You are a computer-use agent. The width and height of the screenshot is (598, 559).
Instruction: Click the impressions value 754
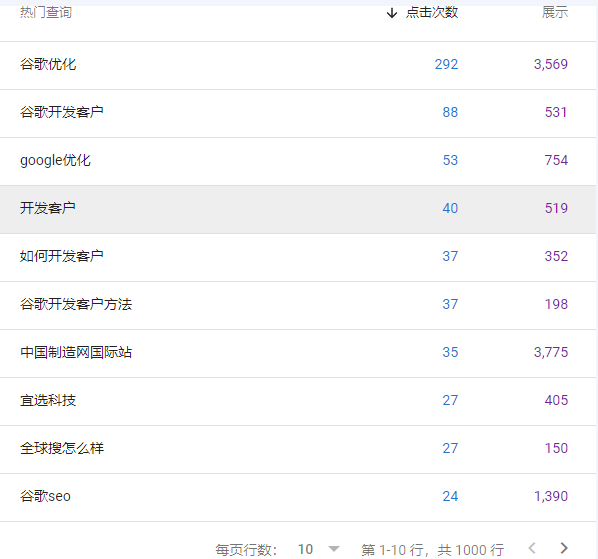[556, 160]
